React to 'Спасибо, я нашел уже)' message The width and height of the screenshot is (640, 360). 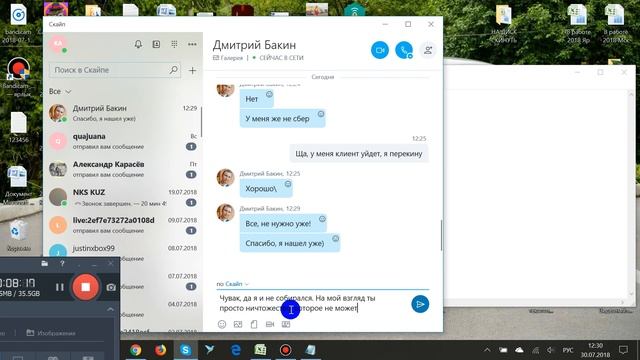[336, 238]
